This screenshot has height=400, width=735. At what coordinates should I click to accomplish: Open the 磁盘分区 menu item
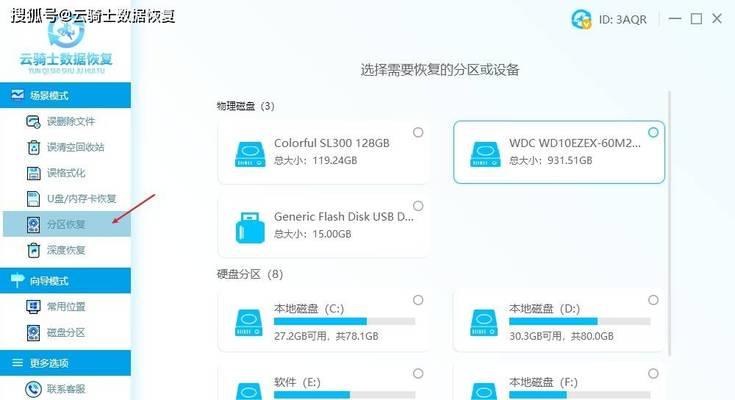66,332
